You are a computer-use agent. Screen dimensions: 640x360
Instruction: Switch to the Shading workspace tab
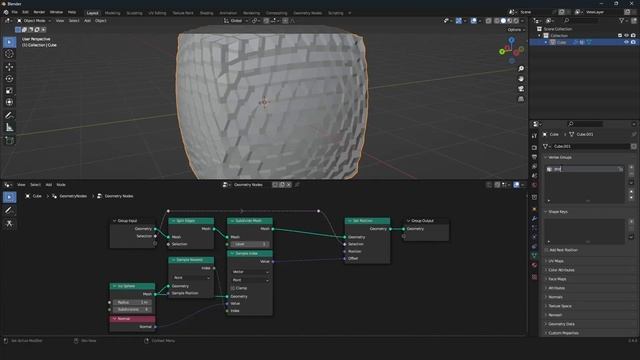tap(207, 13)
